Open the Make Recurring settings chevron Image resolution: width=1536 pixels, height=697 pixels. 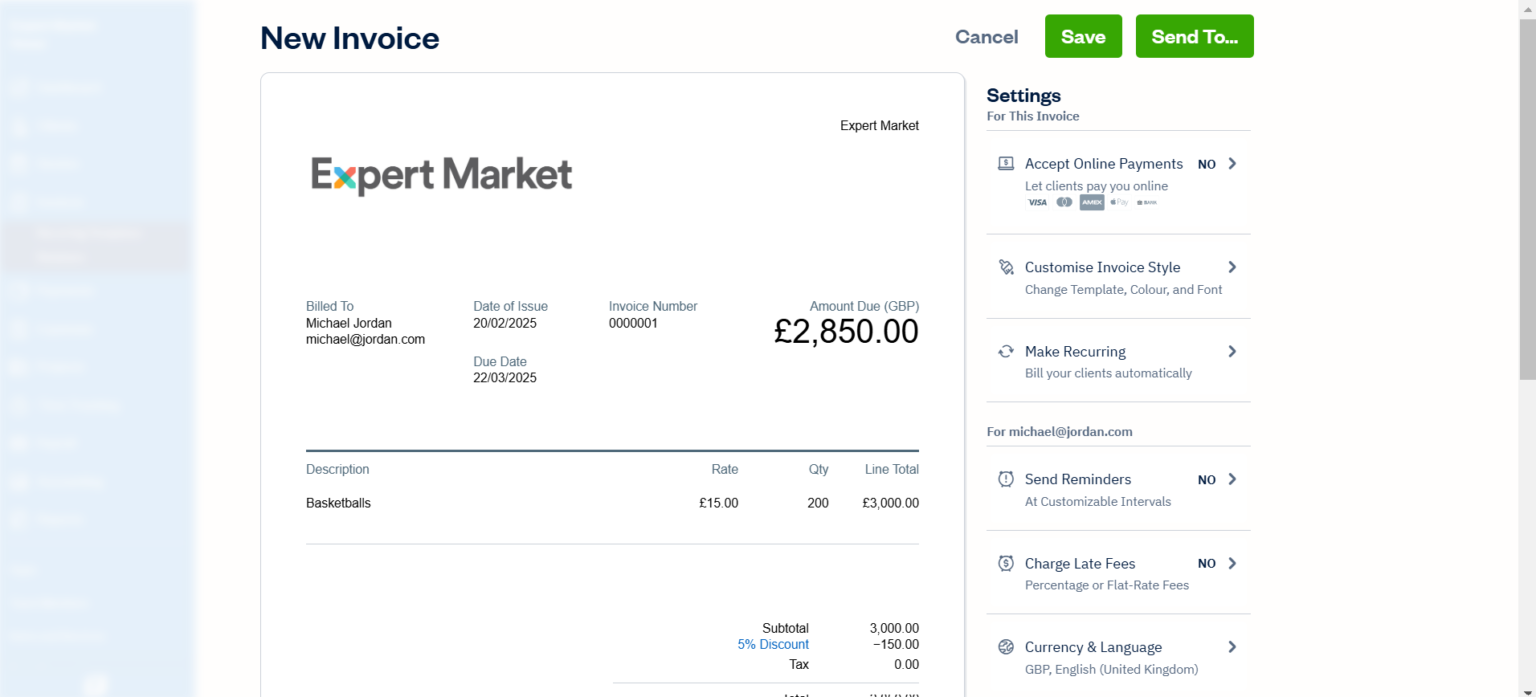tap(1233, 351)
